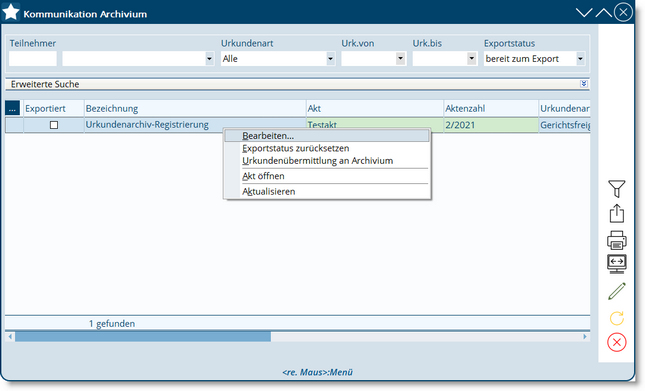Screen dimensions: 645x391
Task: Click the Akt column header
Action: [375, 109]
